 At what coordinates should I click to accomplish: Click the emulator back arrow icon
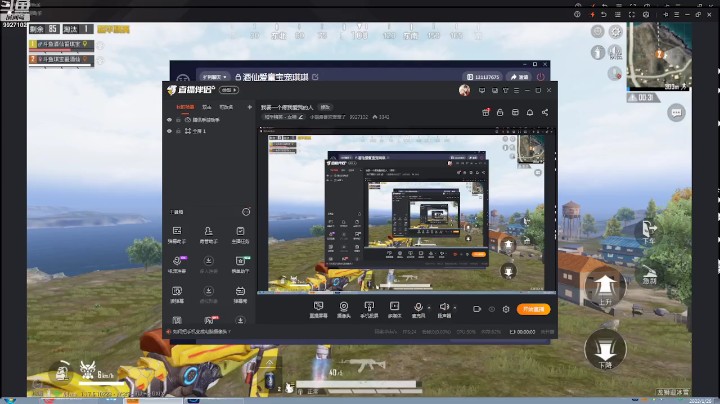604,15
